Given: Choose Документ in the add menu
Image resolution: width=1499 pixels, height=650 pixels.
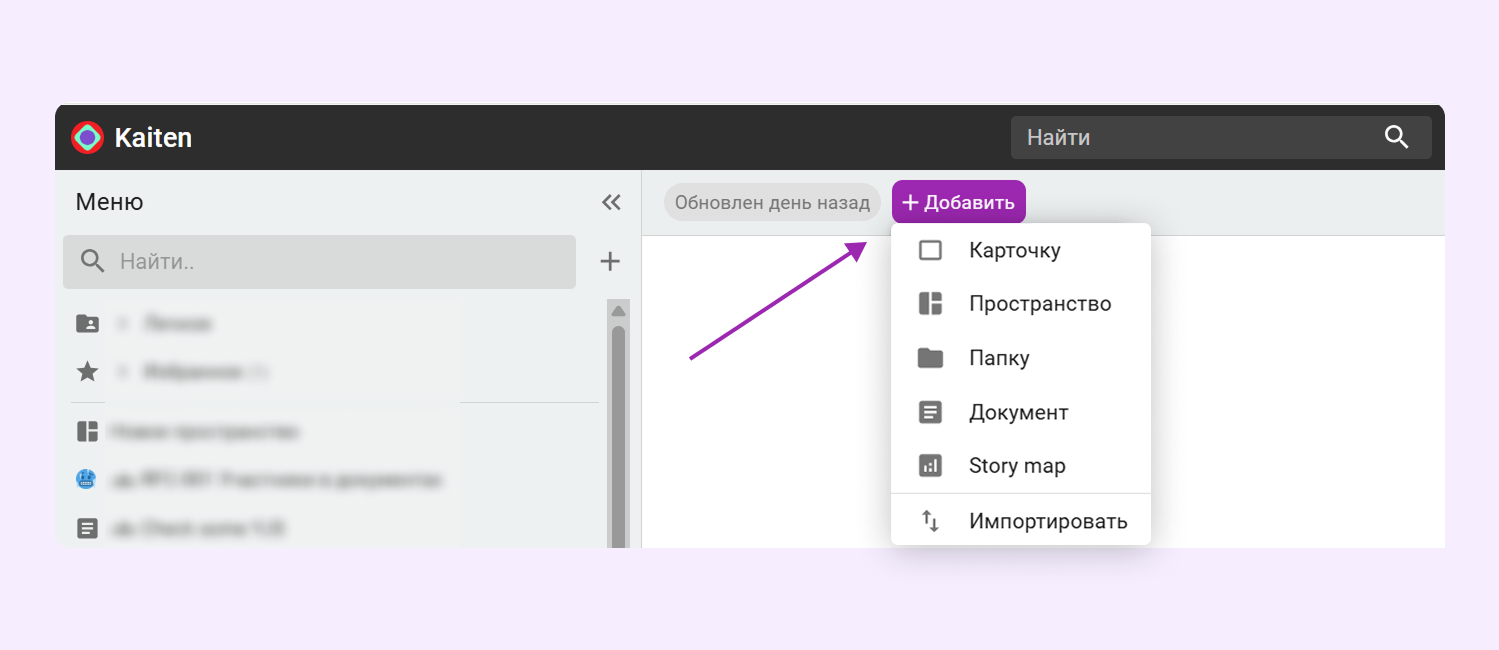Looking at the screenshot, I should click(1018, 412).
